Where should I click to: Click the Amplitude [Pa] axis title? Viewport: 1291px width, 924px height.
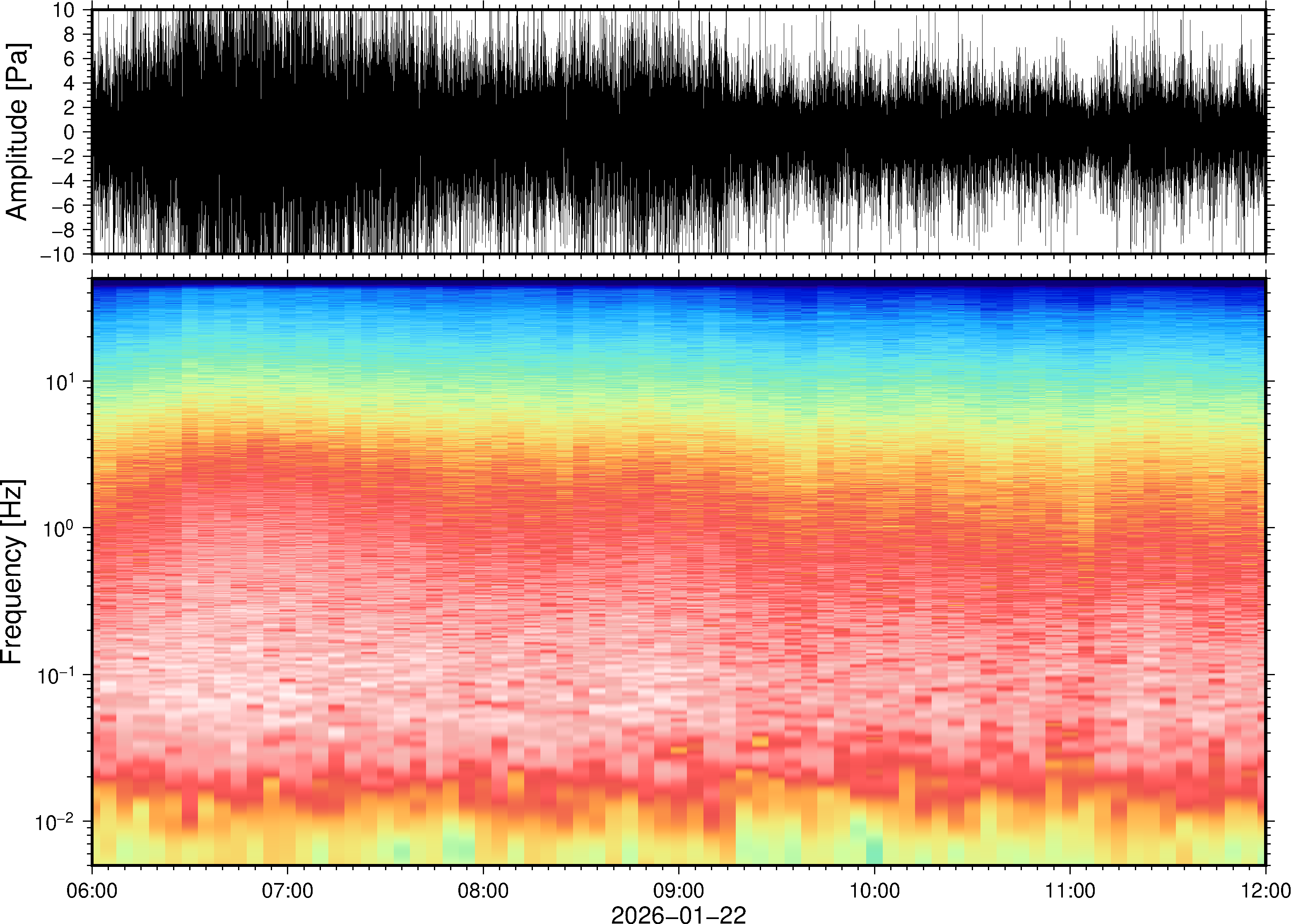(17, 131)
